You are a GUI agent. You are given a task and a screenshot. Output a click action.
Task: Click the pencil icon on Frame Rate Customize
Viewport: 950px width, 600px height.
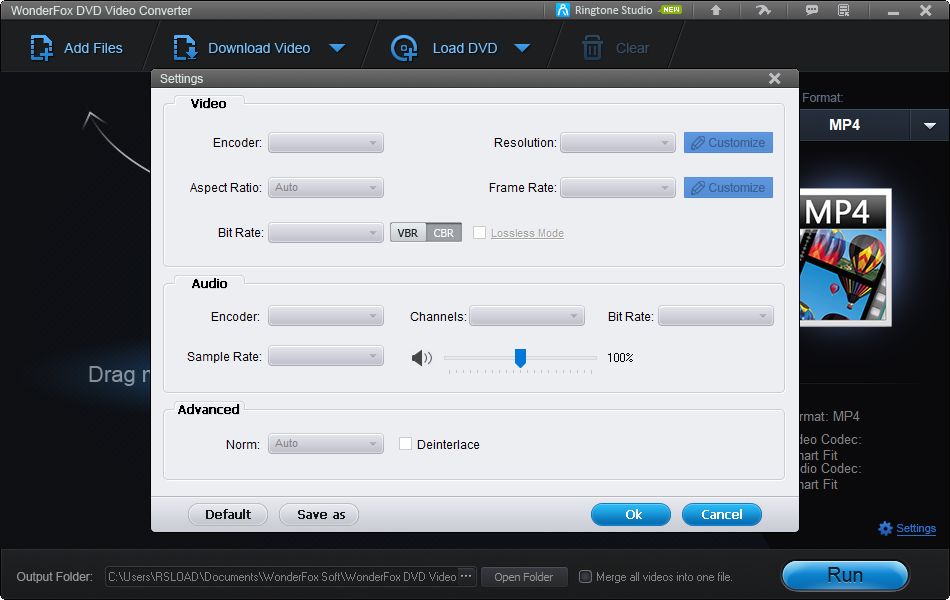tap(698, 188)
